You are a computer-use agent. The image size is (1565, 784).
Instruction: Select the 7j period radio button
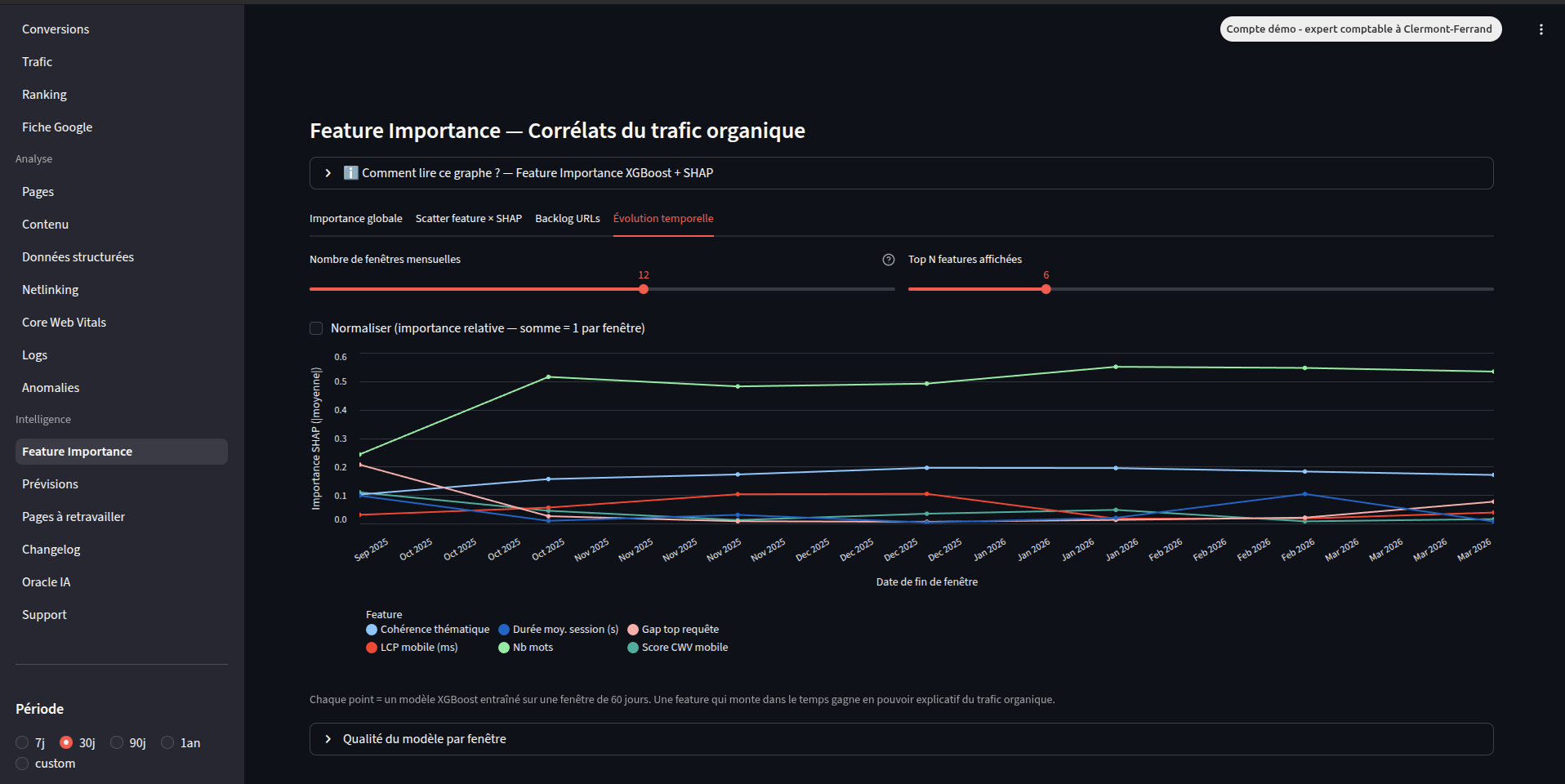click(21, 742)
